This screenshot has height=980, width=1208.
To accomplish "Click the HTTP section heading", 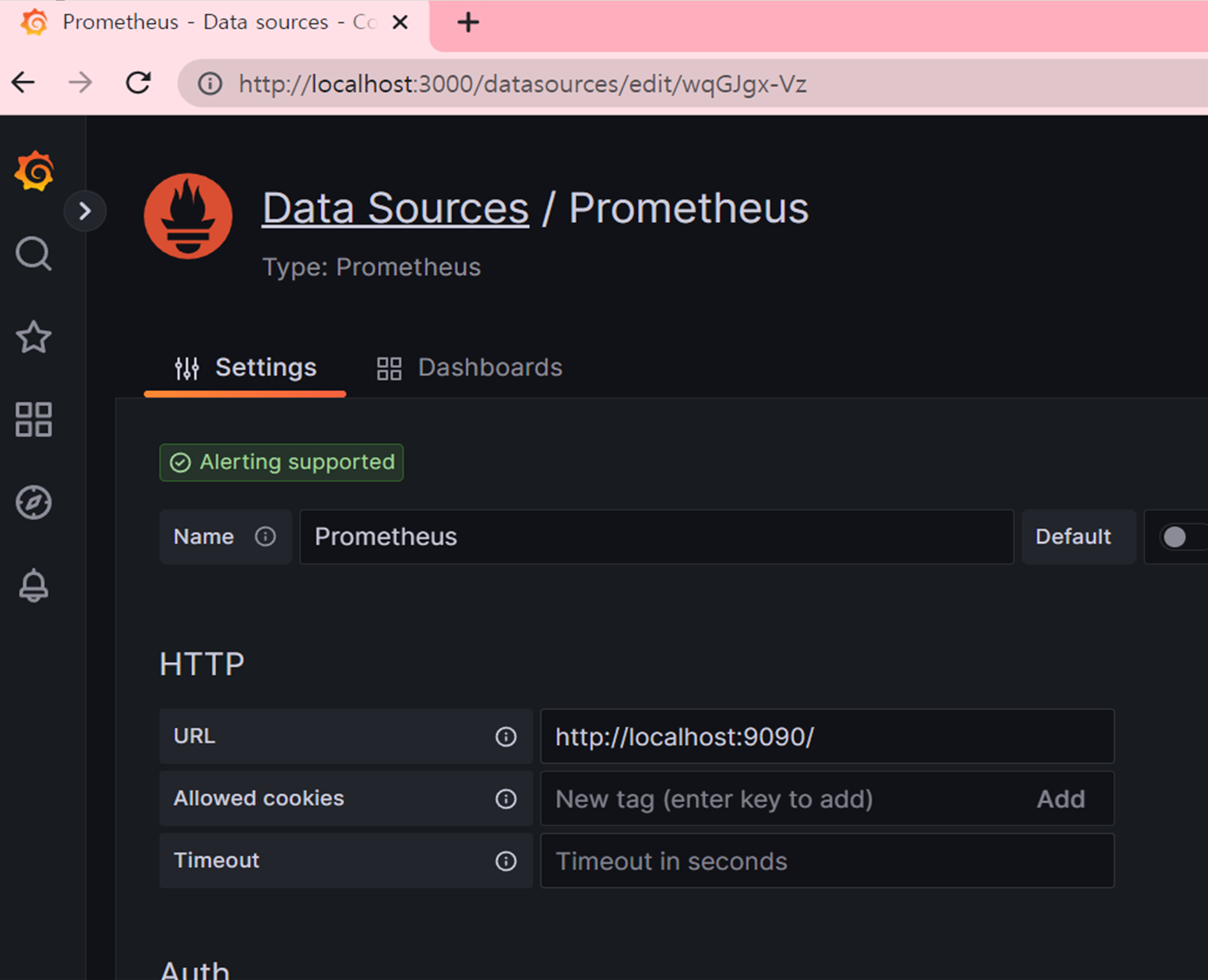I will click(202, 664).
